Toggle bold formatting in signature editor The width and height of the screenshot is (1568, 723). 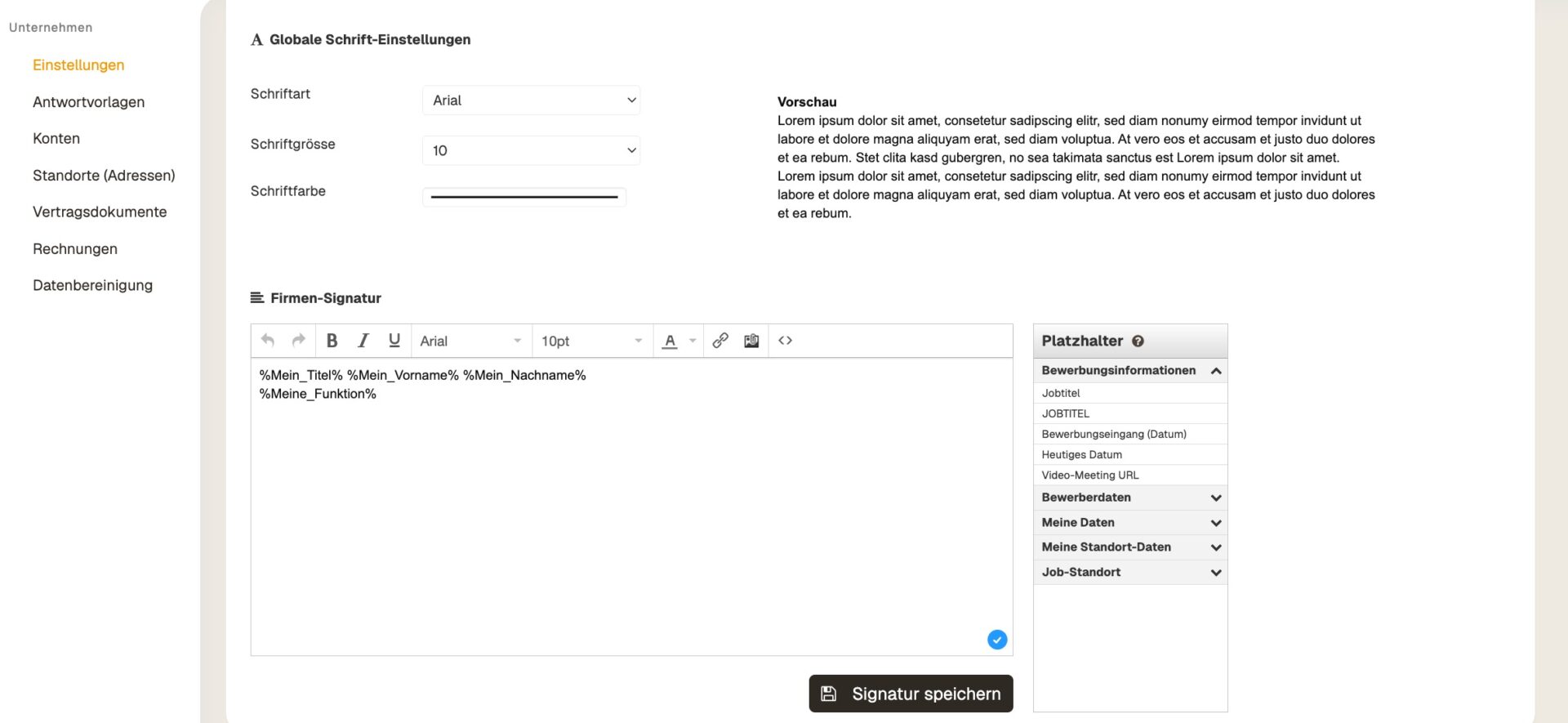click(332, 341)
